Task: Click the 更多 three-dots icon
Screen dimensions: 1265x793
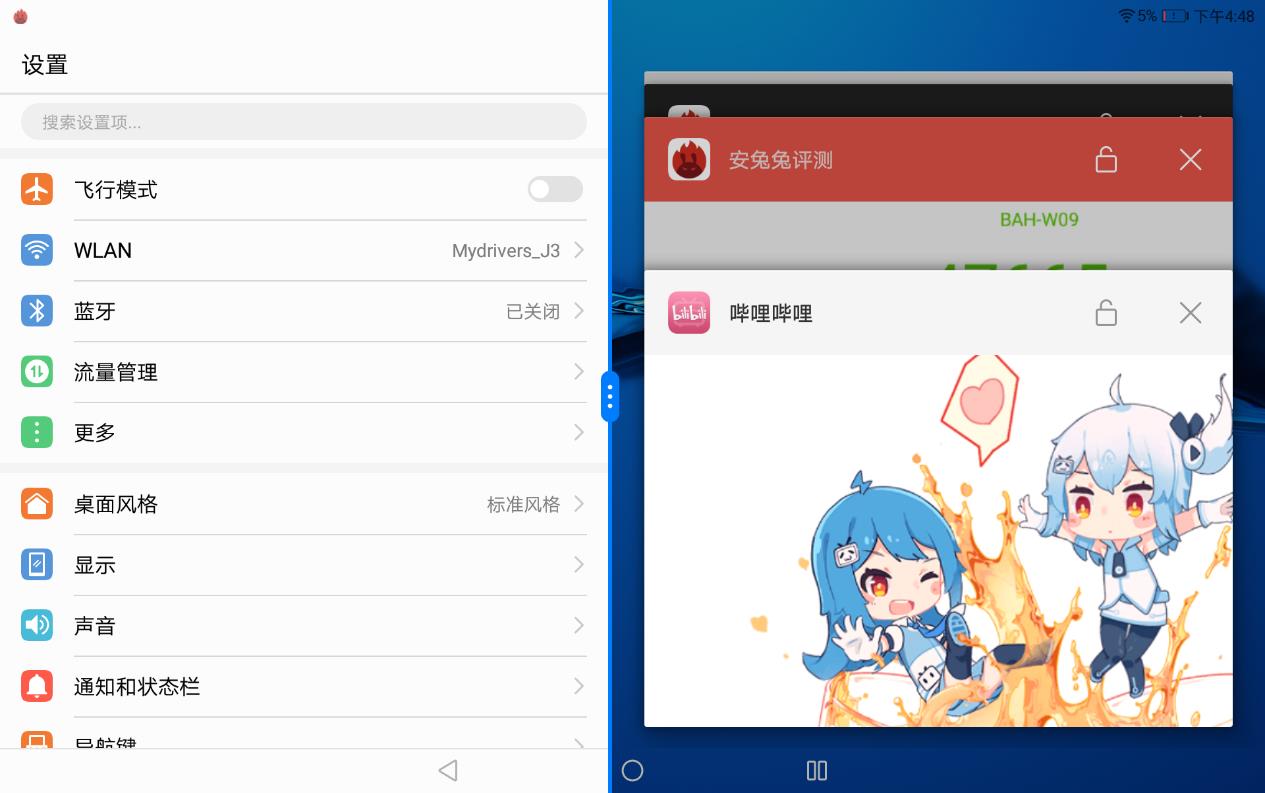Action: pyautogui.click(x=37, y=432)
